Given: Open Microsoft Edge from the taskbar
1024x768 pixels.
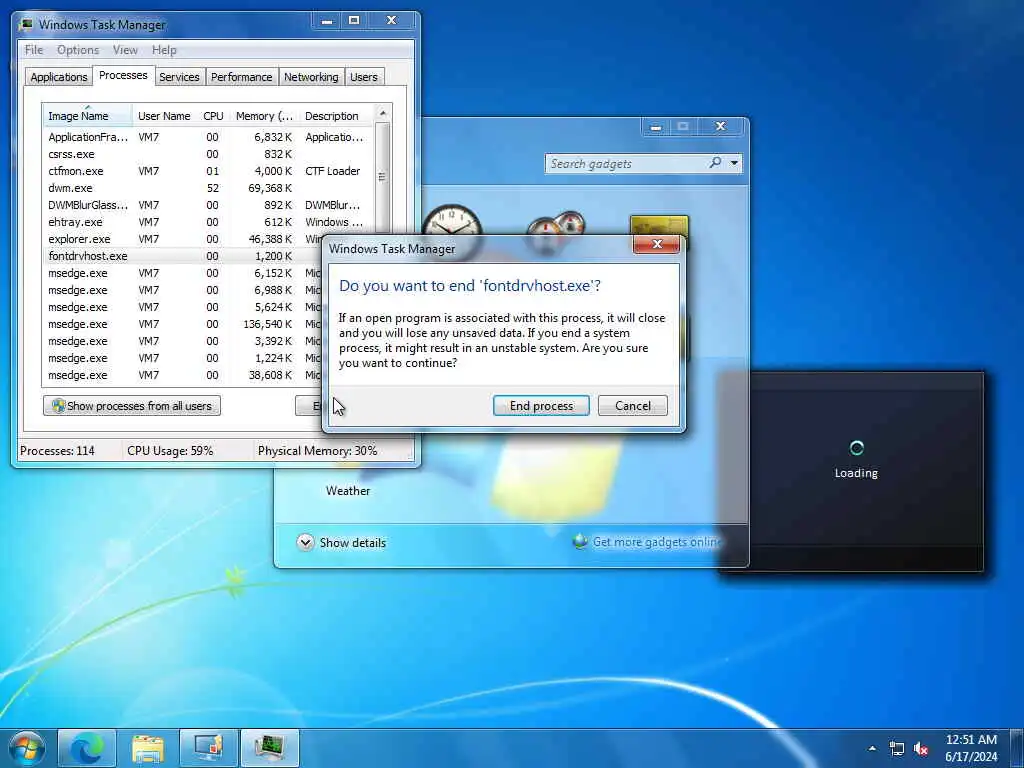Looking at the screenshot, I should 87,748.
